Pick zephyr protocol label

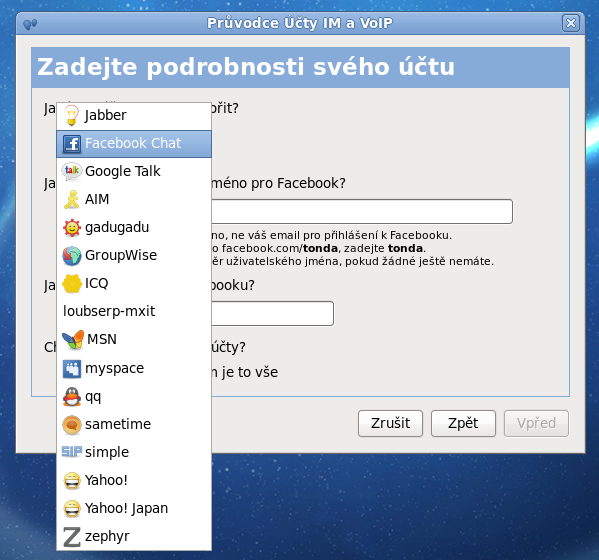tap(107, 537)
